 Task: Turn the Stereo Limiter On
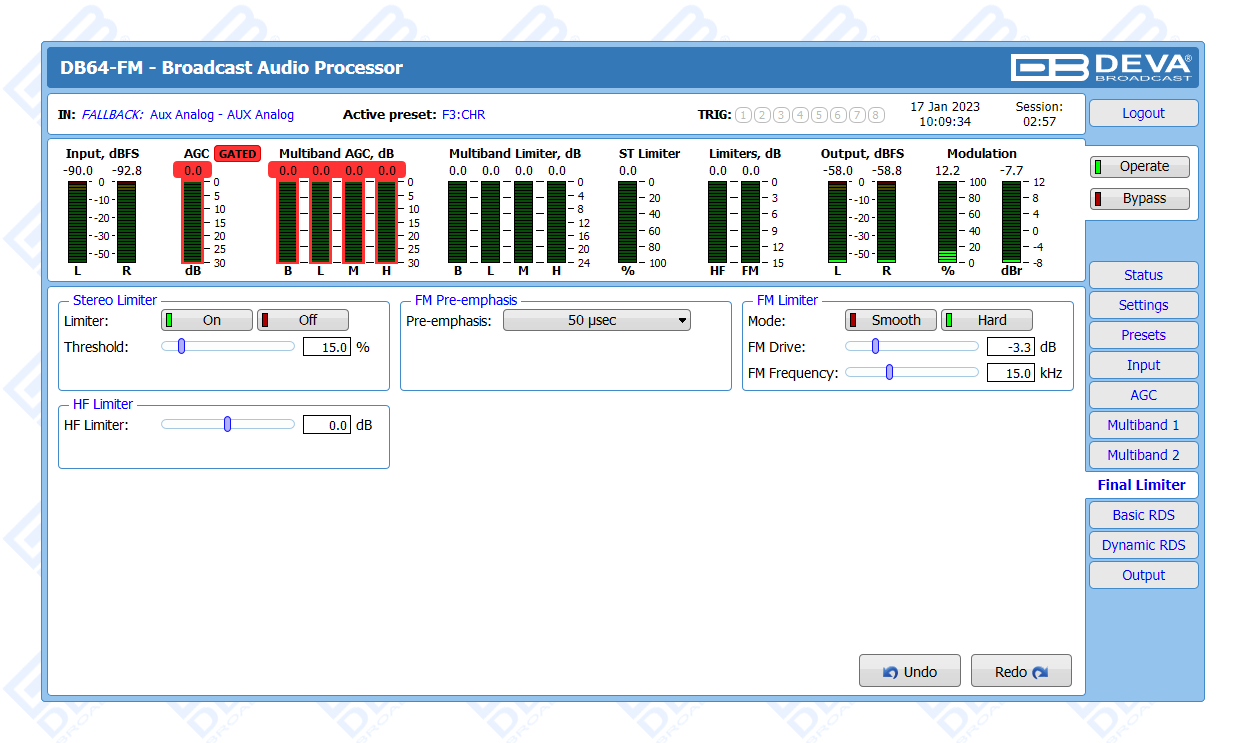coord(207,321)
